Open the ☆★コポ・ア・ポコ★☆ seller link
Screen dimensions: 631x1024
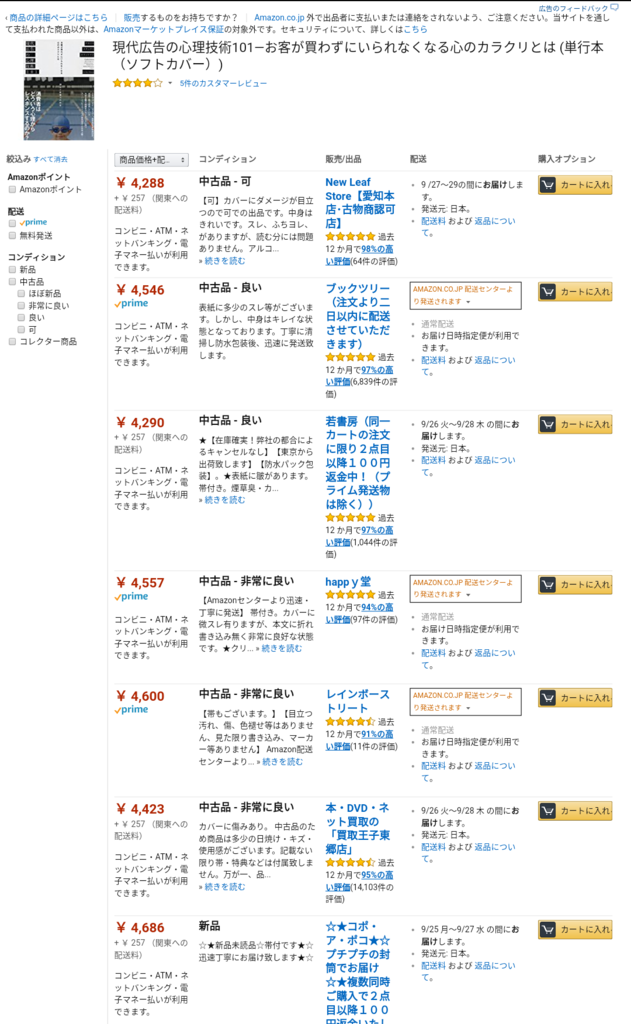(x=358, y=972)
